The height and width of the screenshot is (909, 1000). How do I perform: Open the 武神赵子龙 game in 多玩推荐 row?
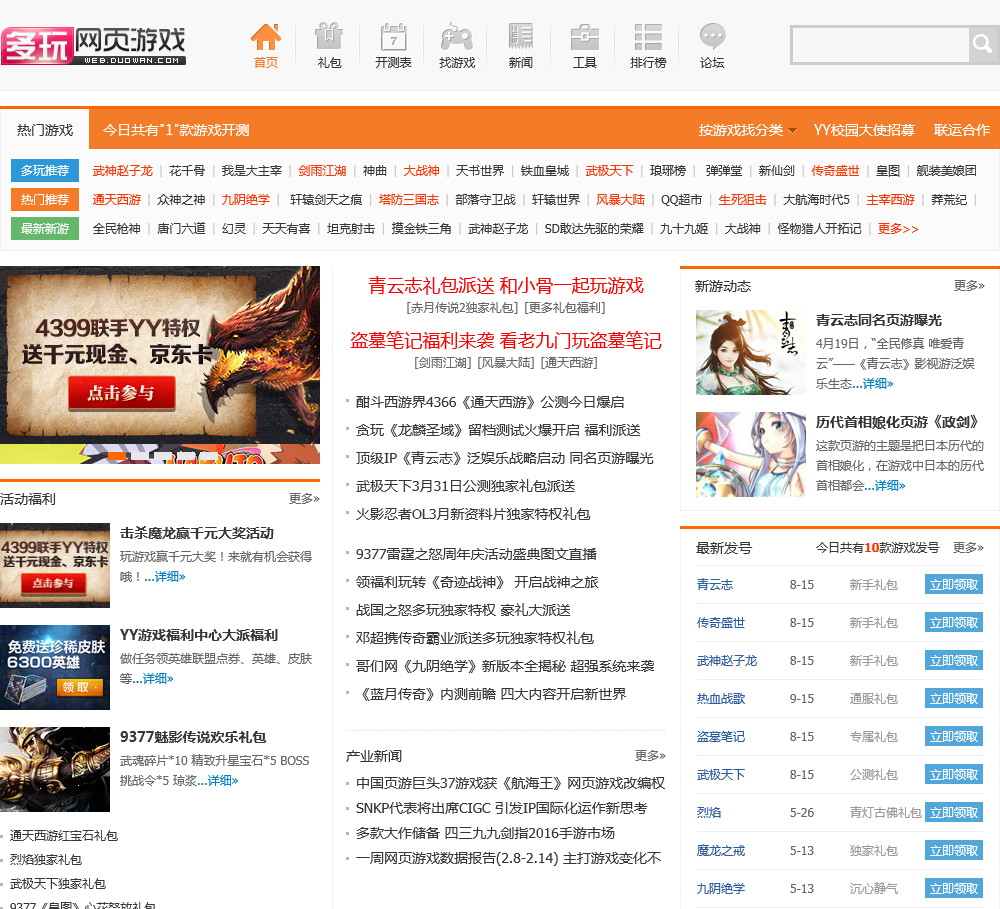pyautogui.click(x=122, y=171)
